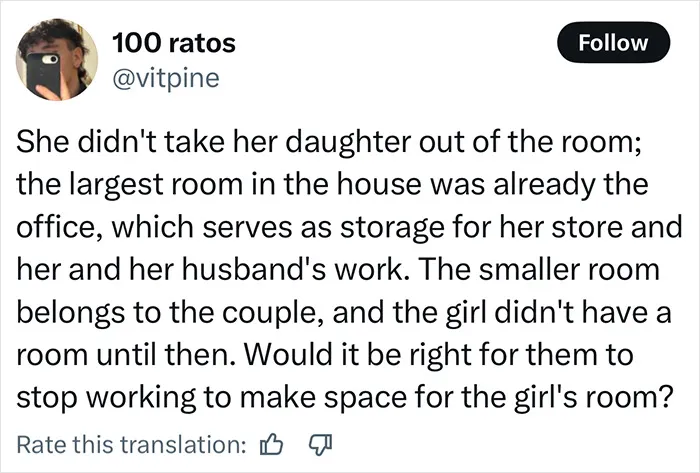
Task: Click the word "storage" in the tweet
Action: tap(392, 228)
